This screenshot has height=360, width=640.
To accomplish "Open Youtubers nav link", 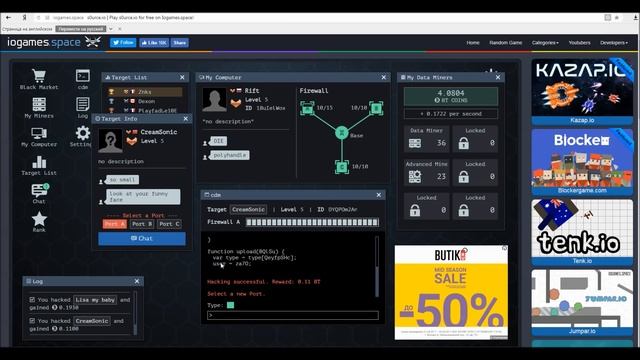I will (x=579, y=43).
